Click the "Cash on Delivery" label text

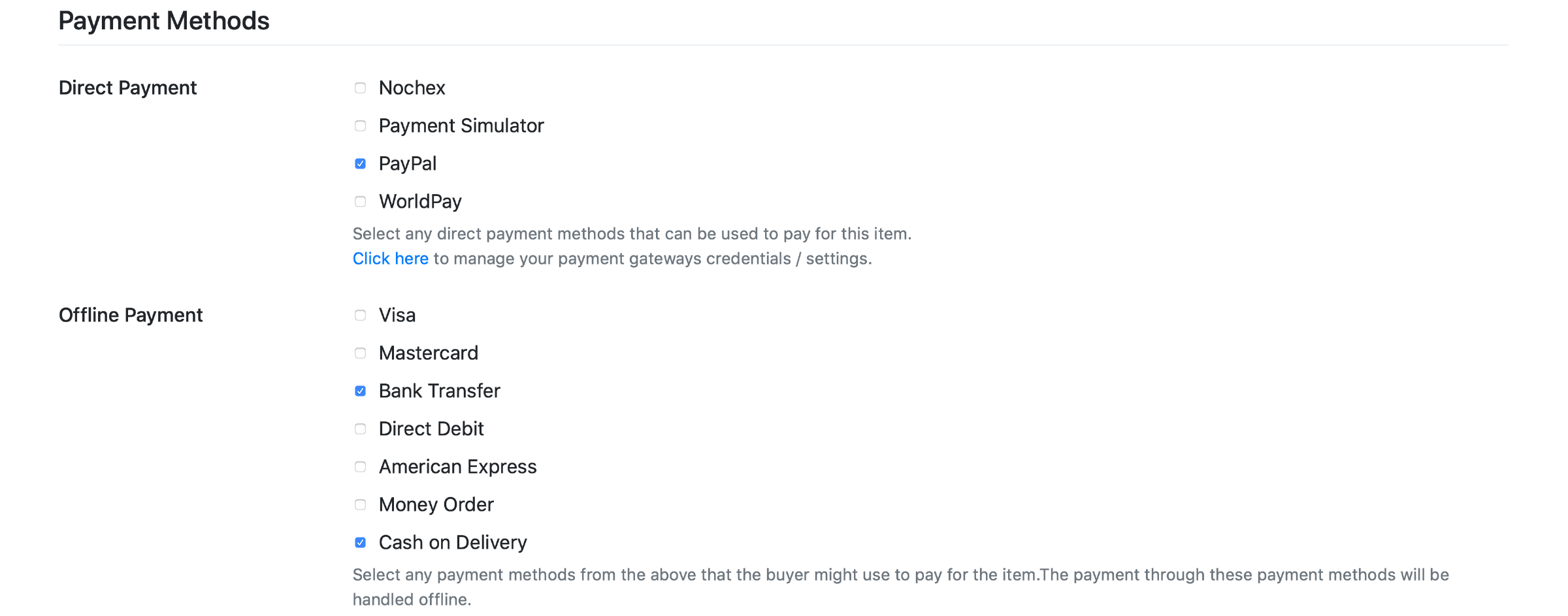pos(452,542)
